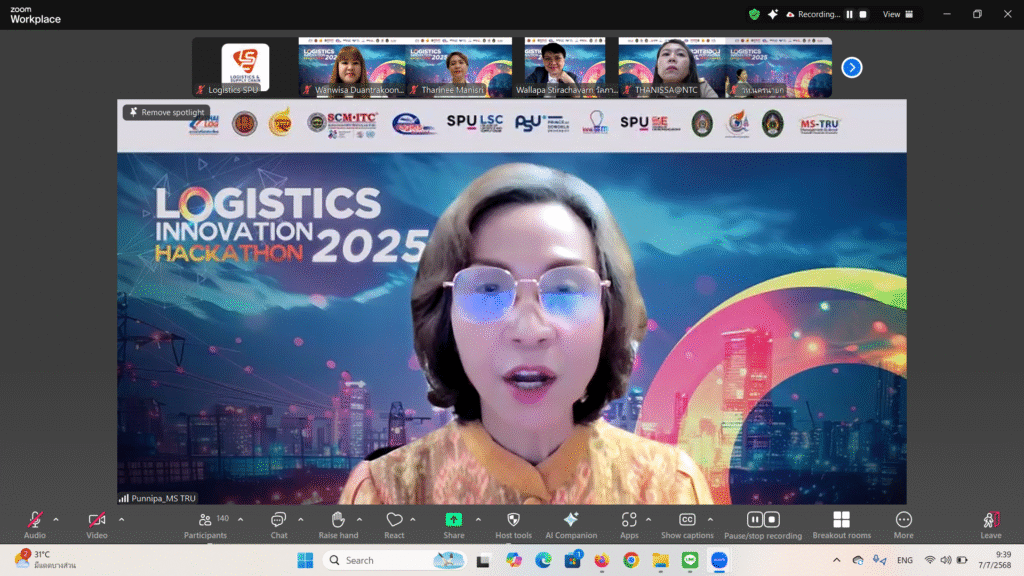Launch AI Companion from the toolbar

click(x=571, y=524)
